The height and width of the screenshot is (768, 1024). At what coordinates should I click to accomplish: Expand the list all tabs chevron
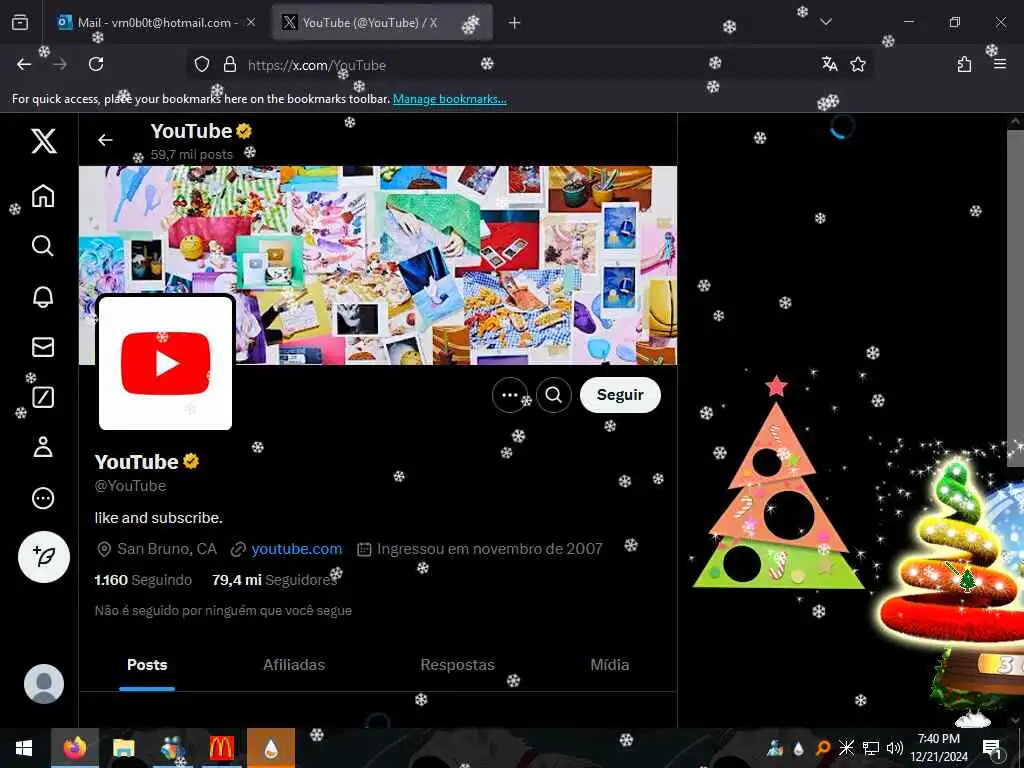(826, 22)
